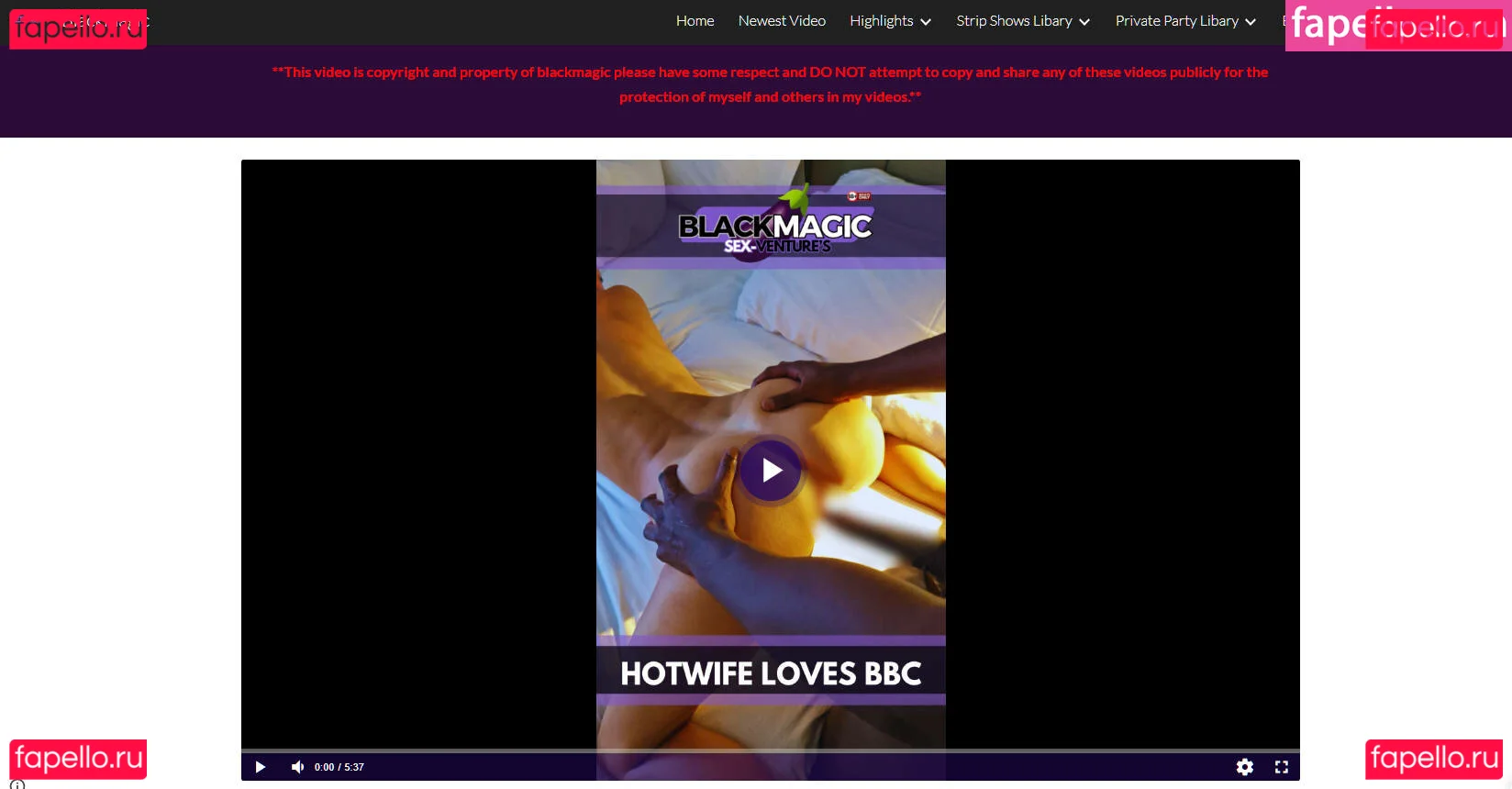Viewport: 1512px width, 789px height.
Task: Open the Strip Shows Libary menu item
Action: click(x=1014, y=21)
